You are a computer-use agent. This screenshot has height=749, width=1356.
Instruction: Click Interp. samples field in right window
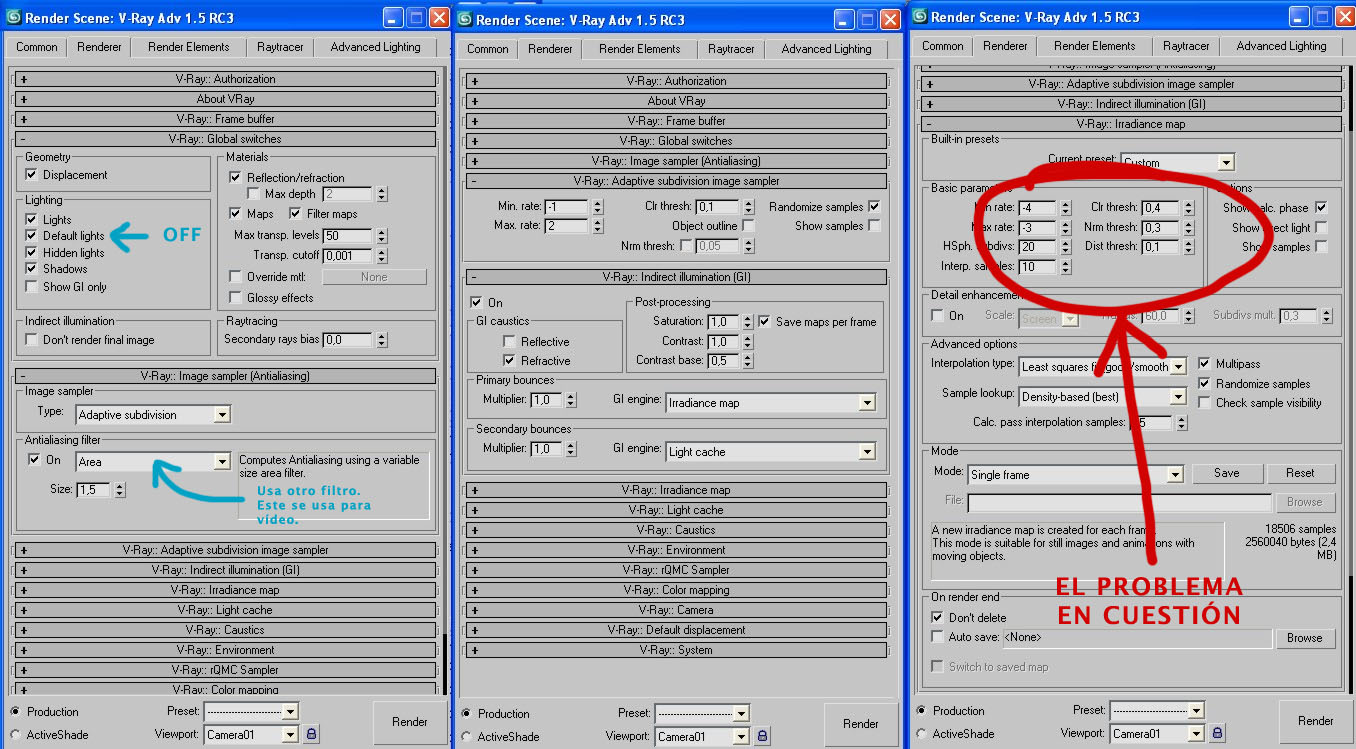pyautogui.click(x=1037, y=267)
